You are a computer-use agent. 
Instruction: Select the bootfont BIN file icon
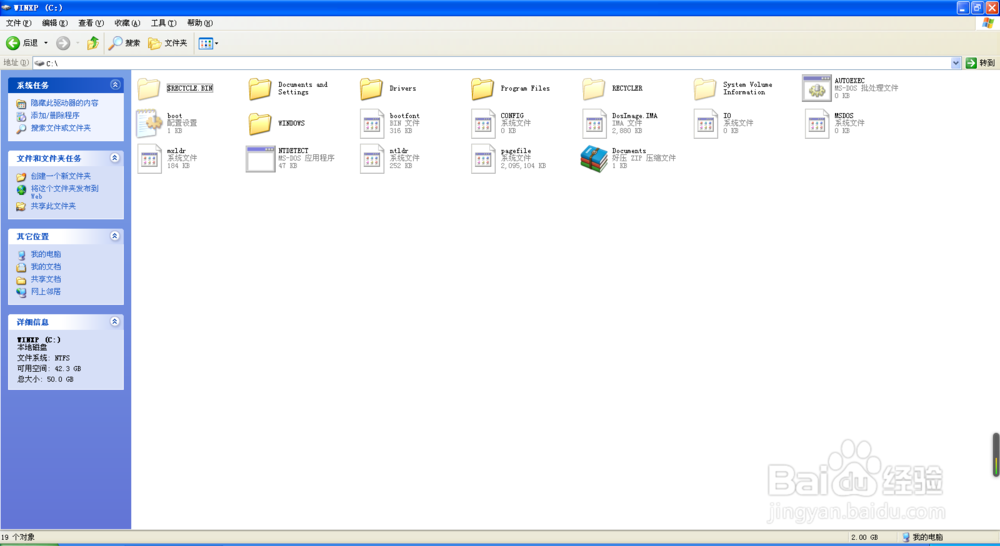[372, 124]
